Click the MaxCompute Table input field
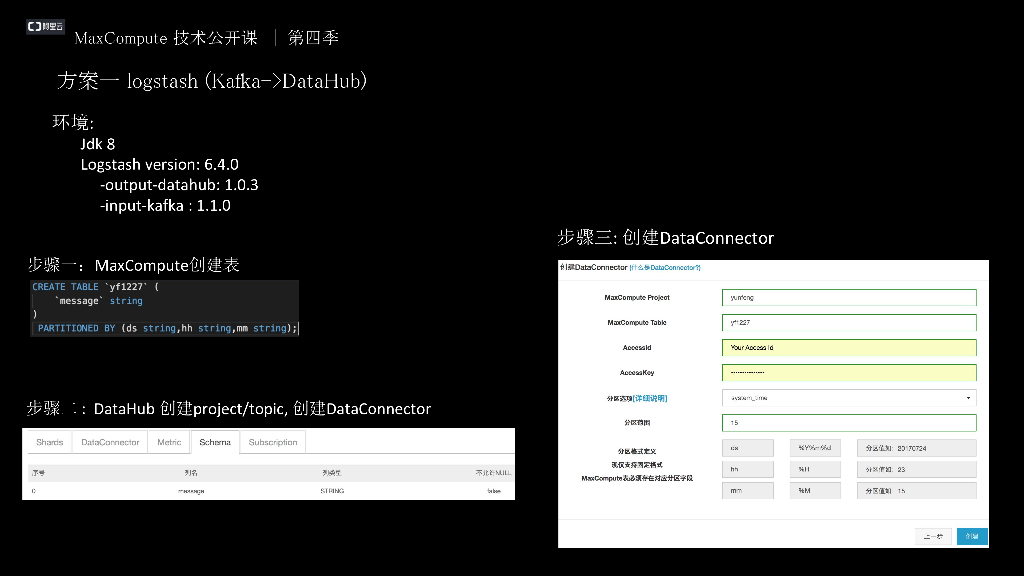Image resolution: width=1024 pixels, height=576 pixels. [x=849, y=323]
